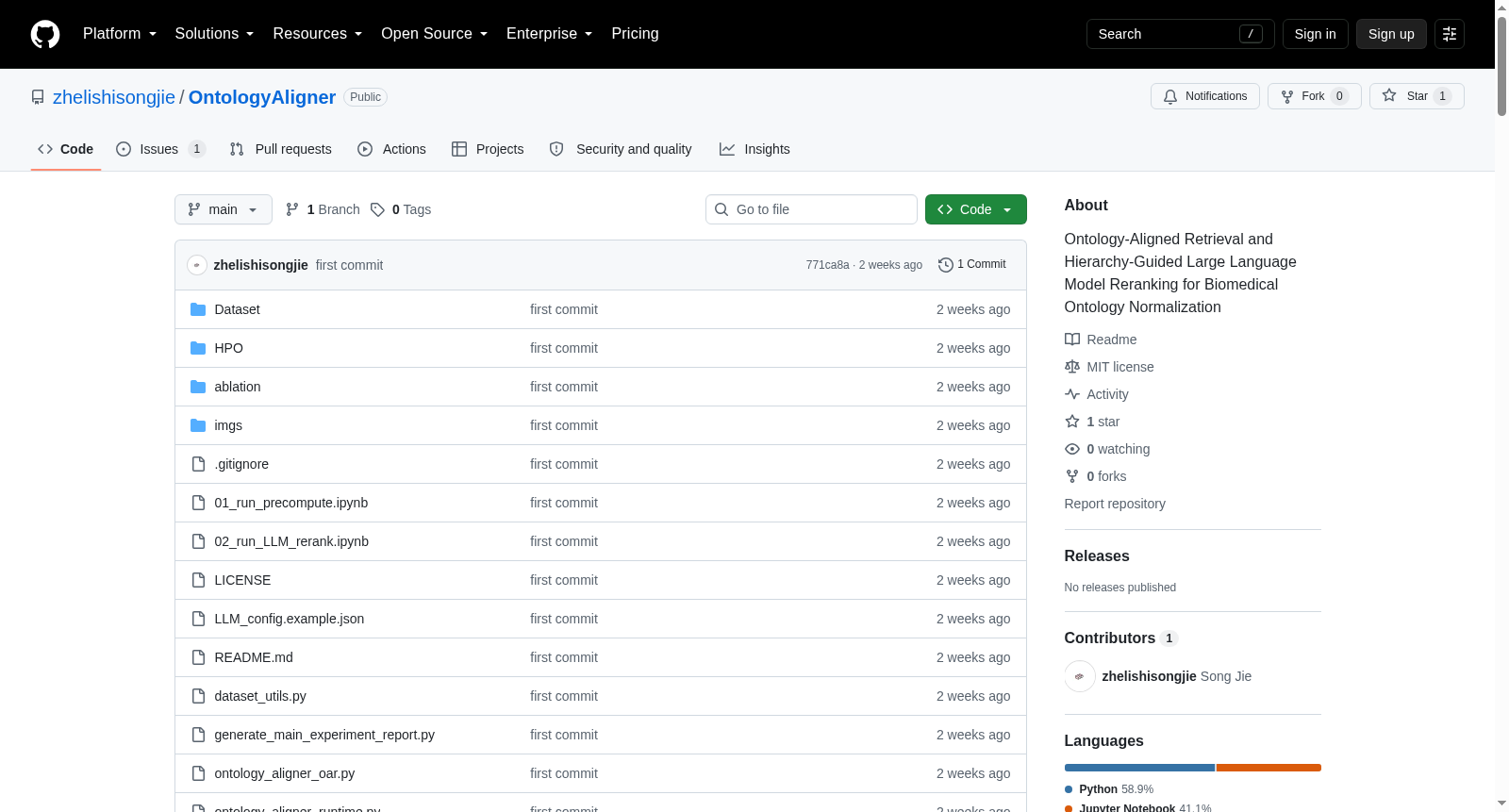
Task: Expand the Resources menu
Action: (x=317, y=34)
